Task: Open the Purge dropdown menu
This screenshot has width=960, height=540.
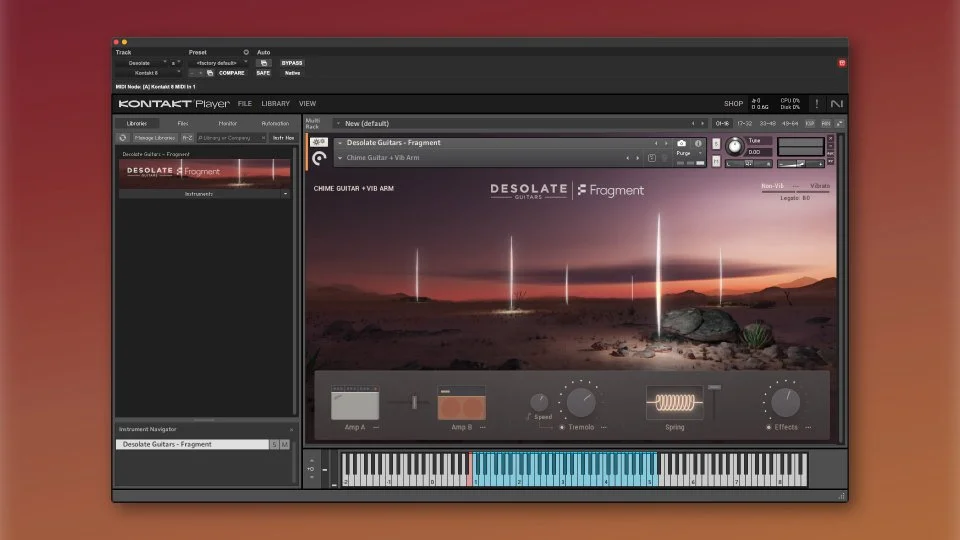Action: [x=689, y=153]
